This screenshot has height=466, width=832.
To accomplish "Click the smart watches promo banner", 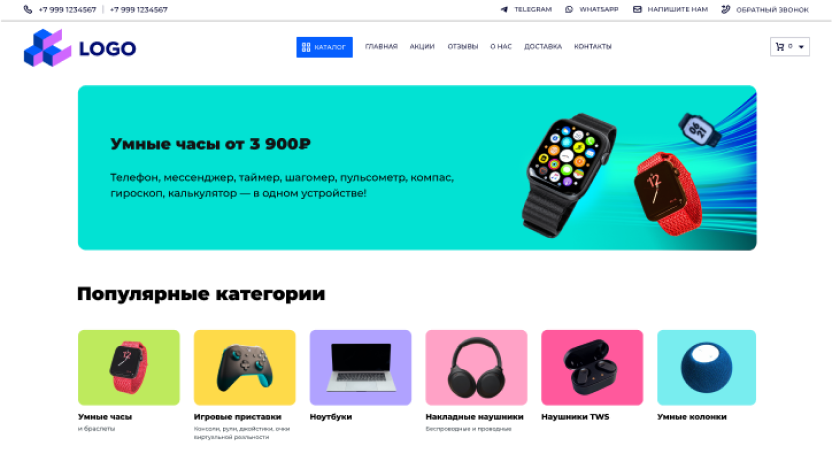I will pos(417,168).
